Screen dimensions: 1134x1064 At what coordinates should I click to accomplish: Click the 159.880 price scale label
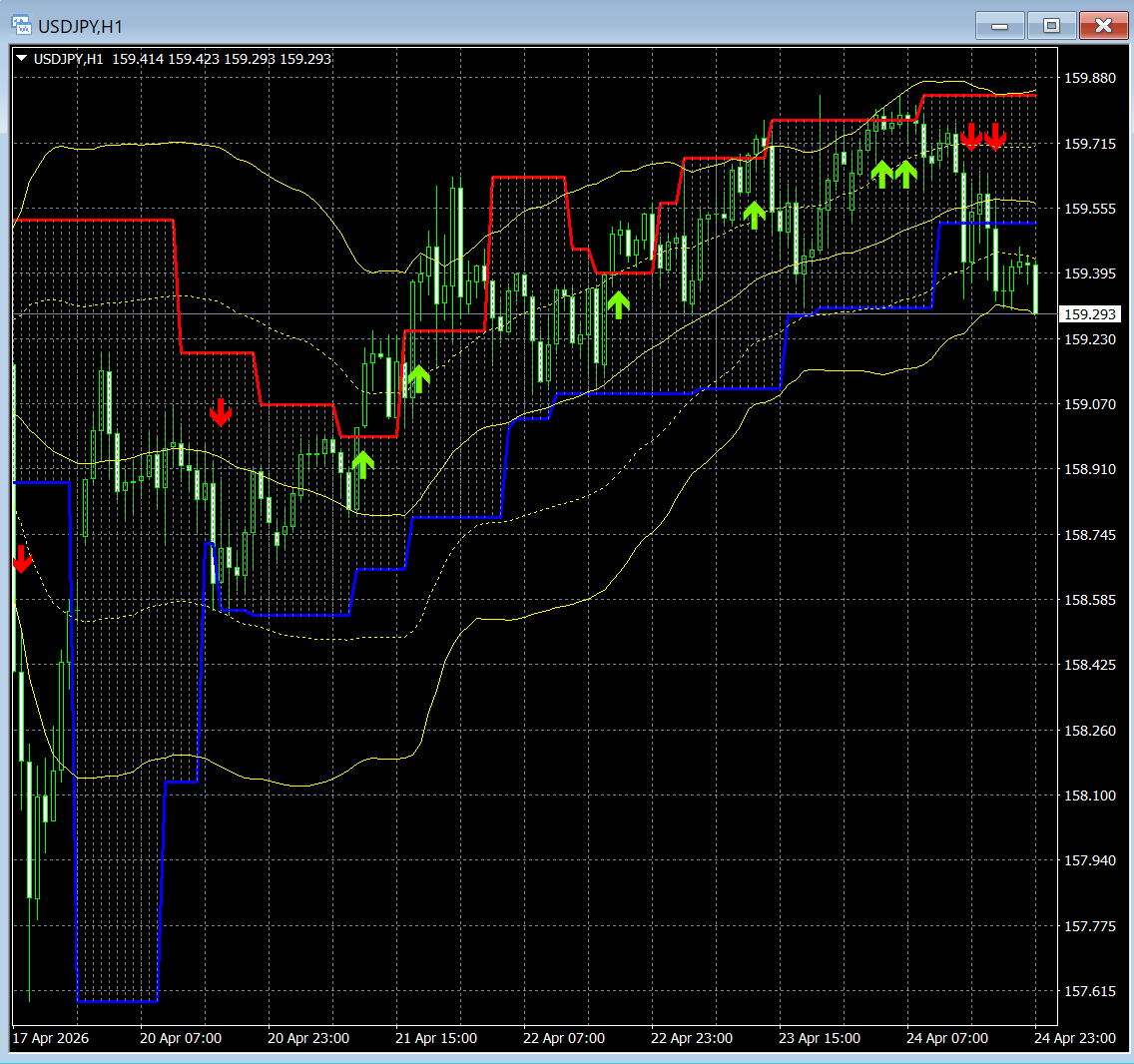pos(1090,78)
